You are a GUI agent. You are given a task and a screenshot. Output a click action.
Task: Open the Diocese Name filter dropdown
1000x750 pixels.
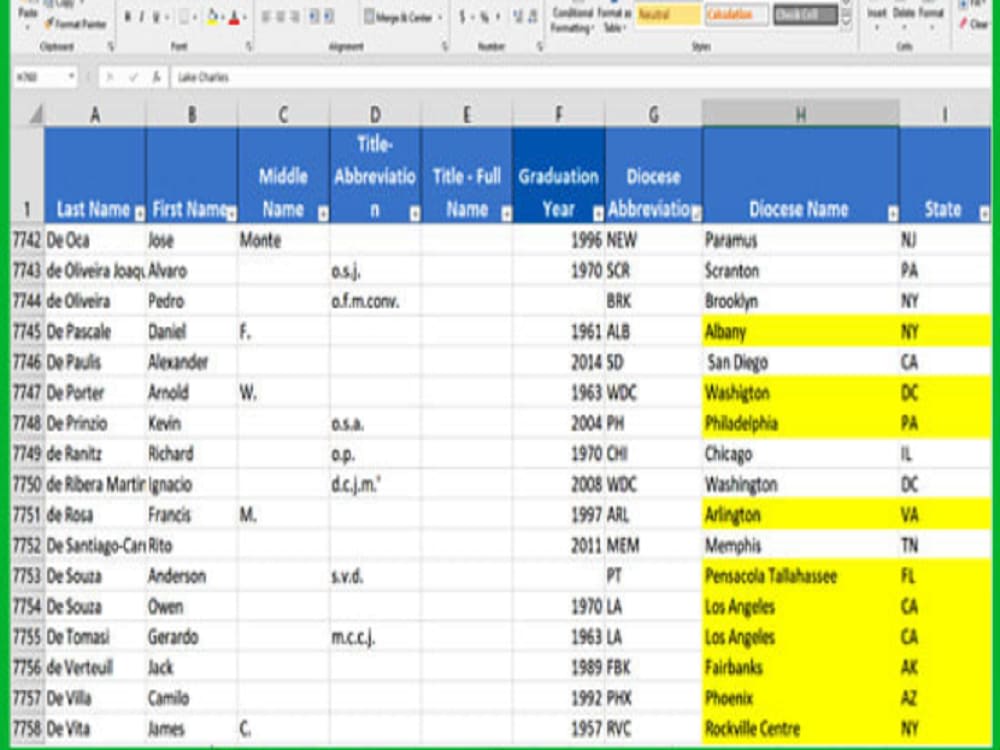892,214
